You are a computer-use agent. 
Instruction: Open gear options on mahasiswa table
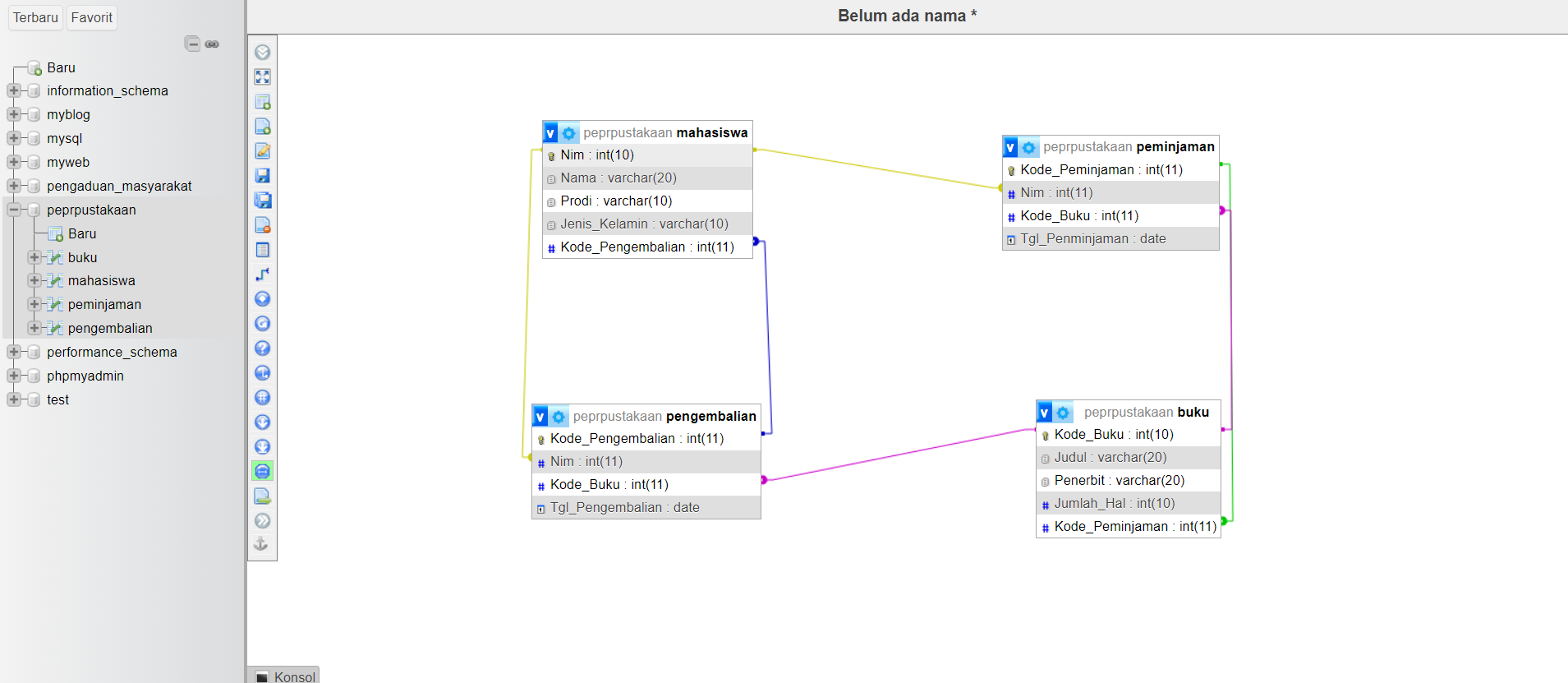[568, 133]
